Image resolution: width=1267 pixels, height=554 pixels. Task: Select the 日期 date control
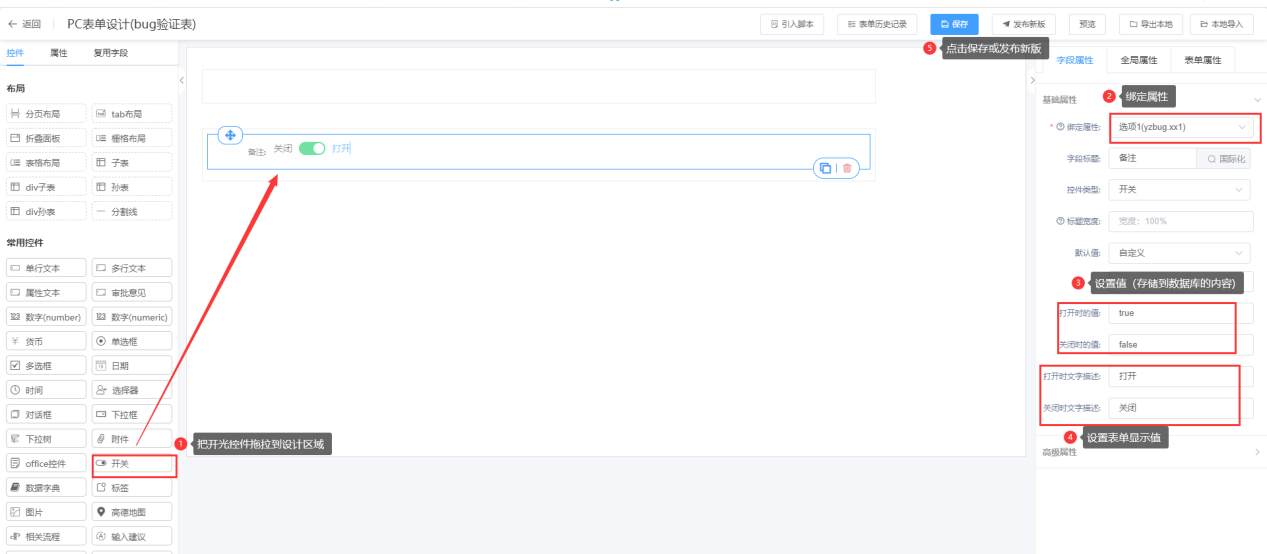click(x=132, y=366)
